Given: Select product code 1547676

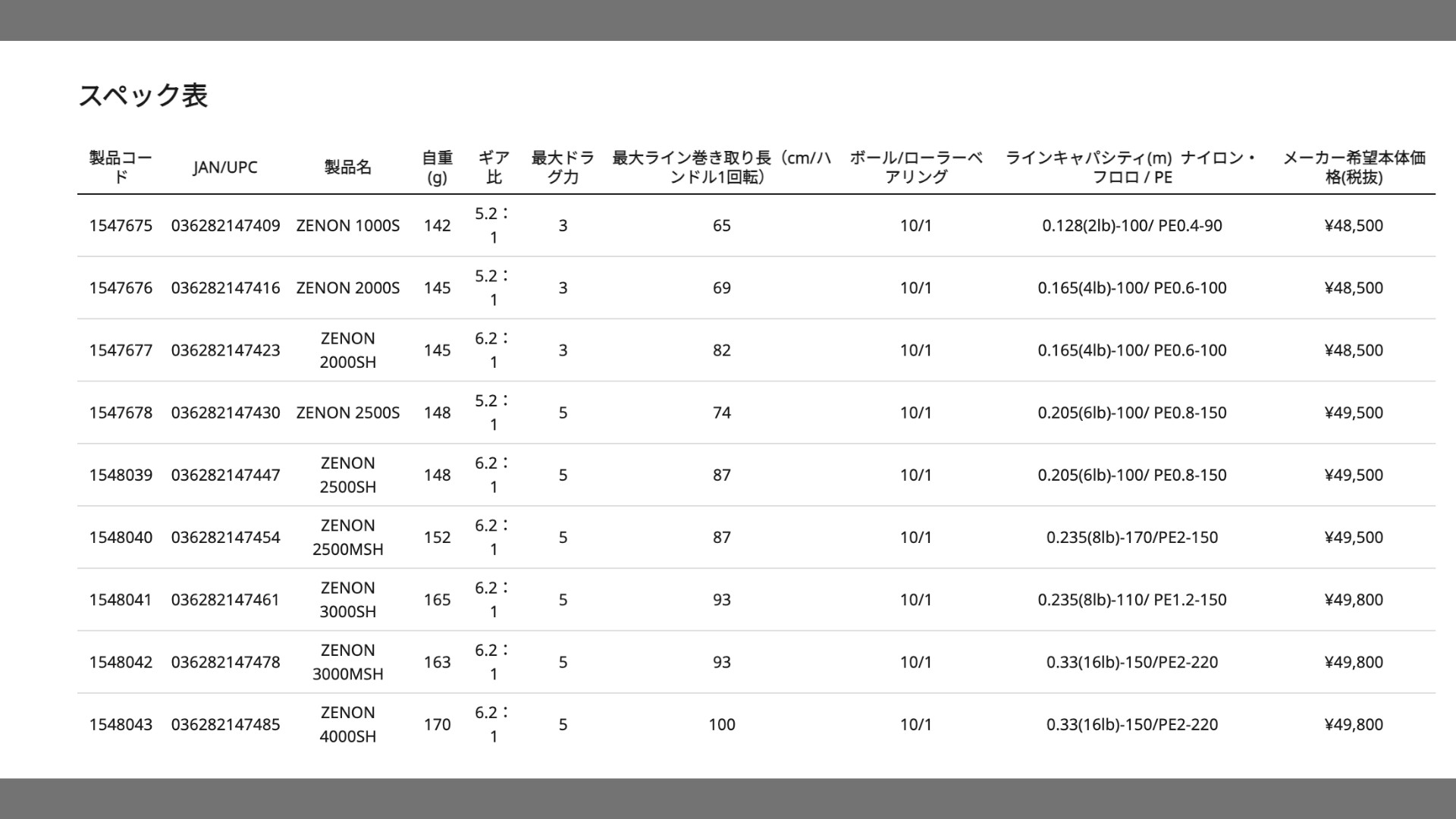Looking at the screenshot, I should click(121, 288).
